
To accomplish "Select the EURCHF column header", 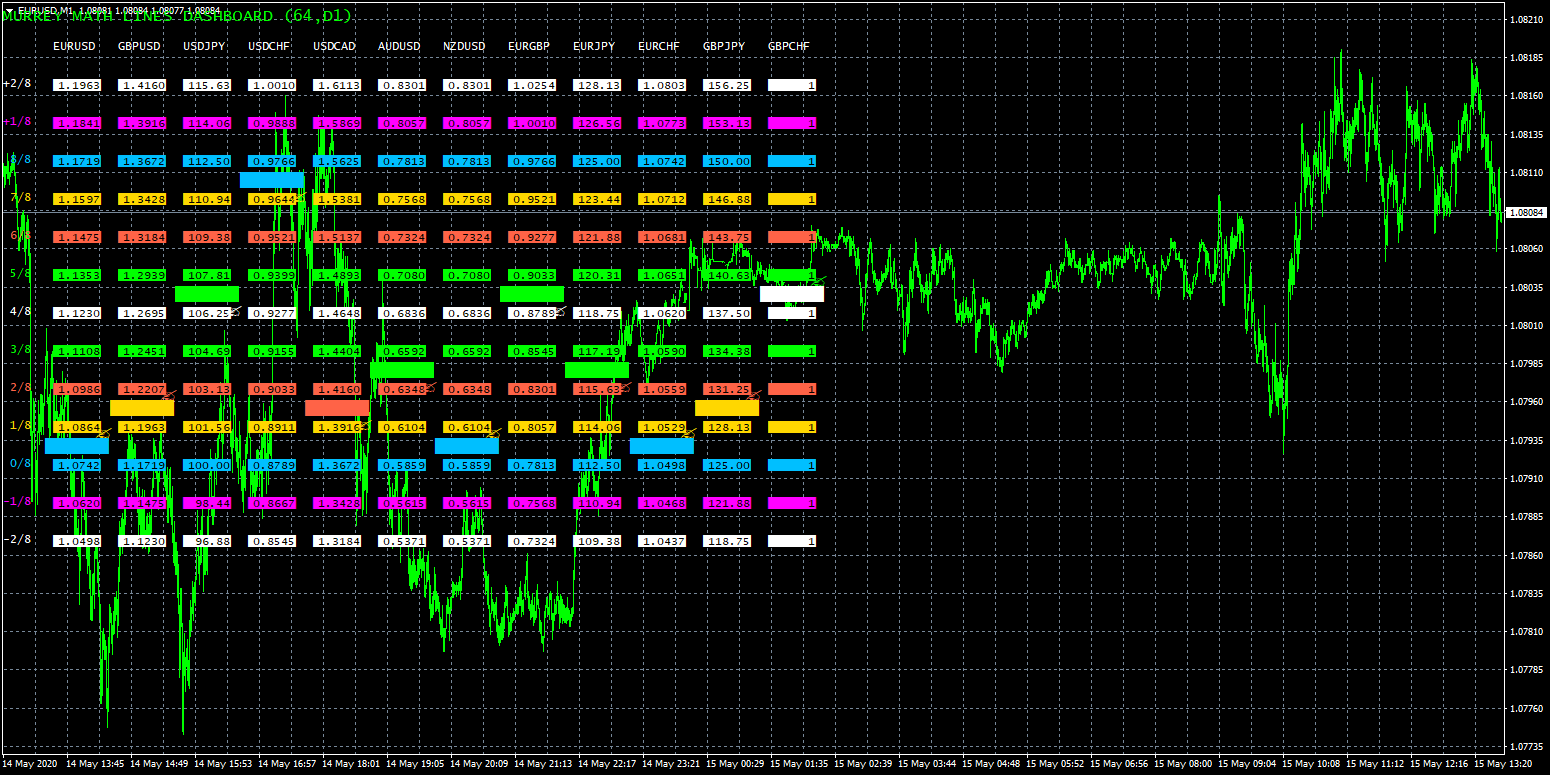I will point(659,47).
